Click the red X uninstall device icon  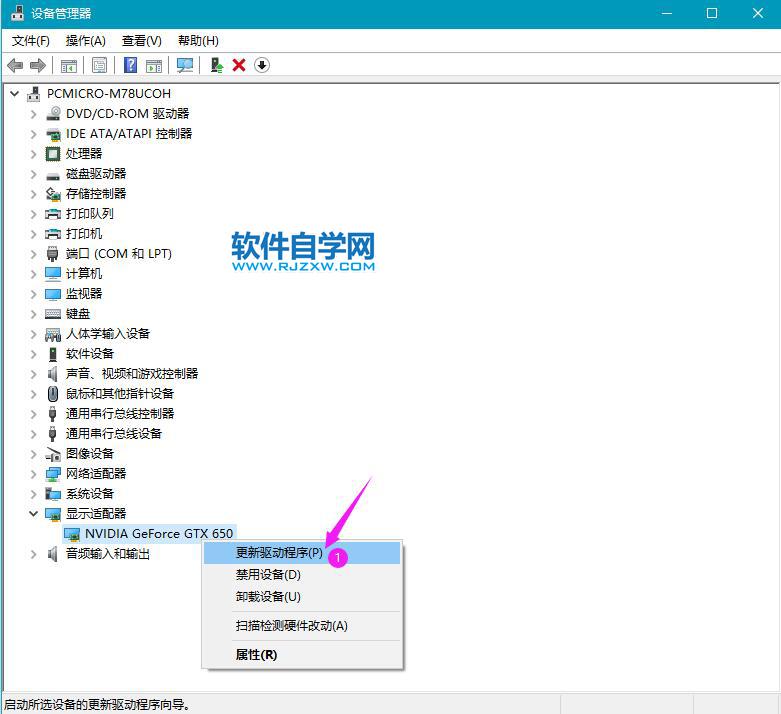(239, 65)
